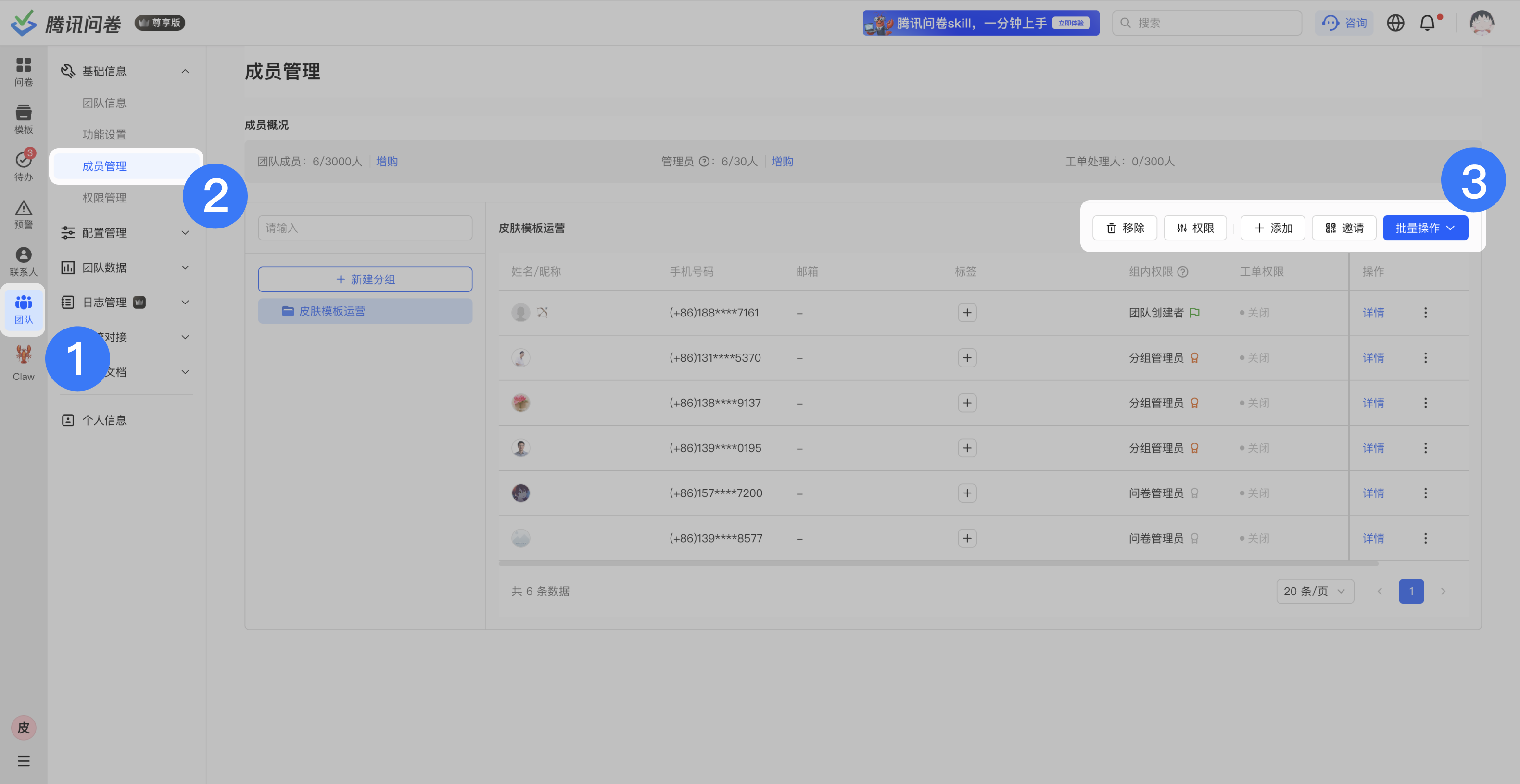This screenshot has width=1520, height=784.
Task: Focus the top 搜索 search field
Action: pyautogui.click(x=1207, y=23)
